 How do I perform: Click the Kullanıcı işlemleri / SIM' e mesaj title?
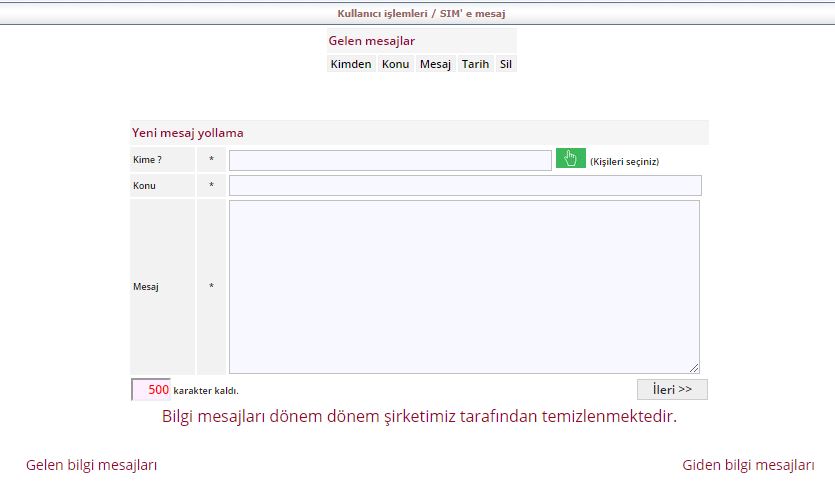[x=417, y=14]
